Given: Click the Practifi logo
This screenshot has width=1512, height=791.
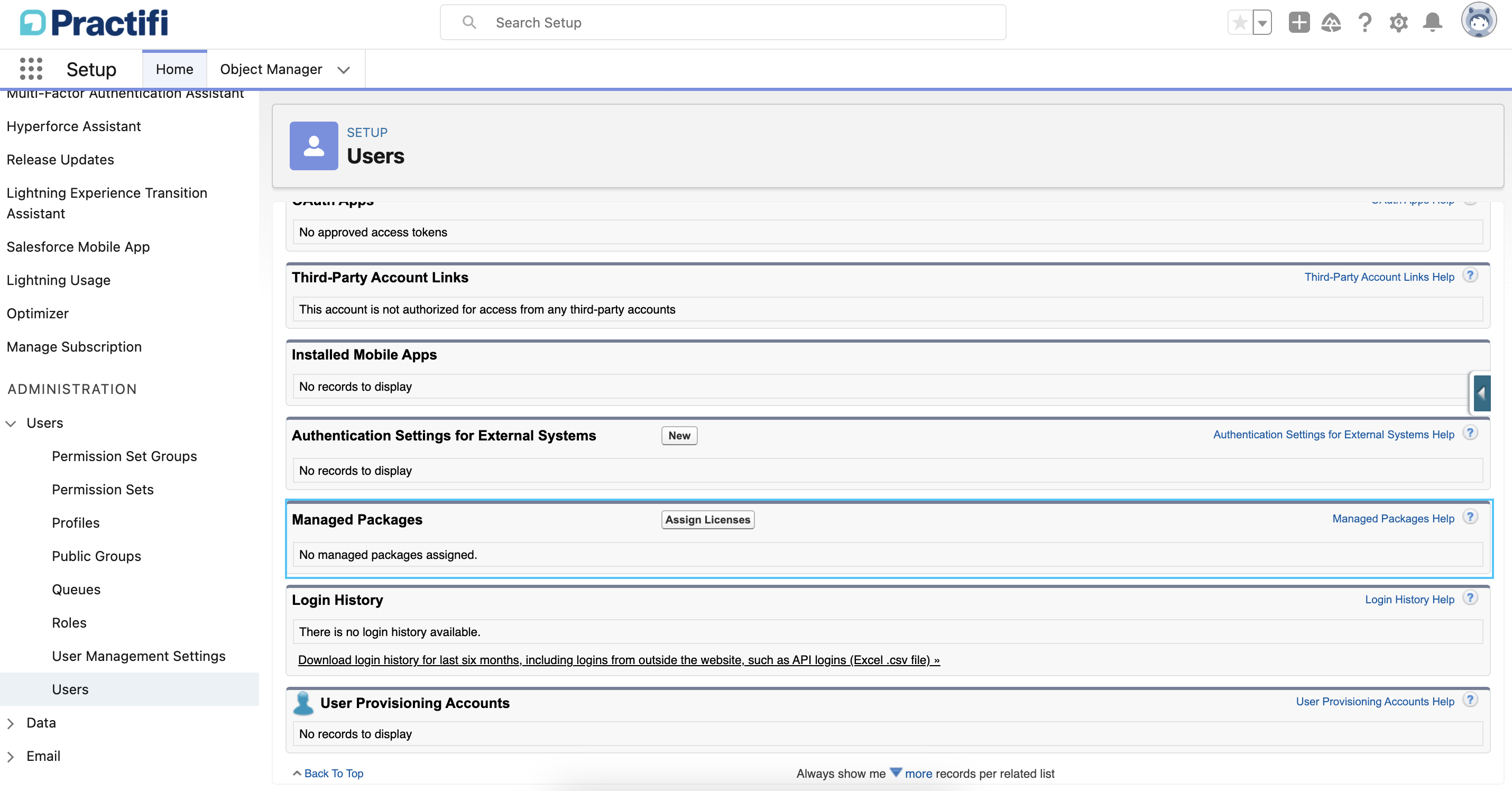Looking at the screenshot, I should pos(94,23).
